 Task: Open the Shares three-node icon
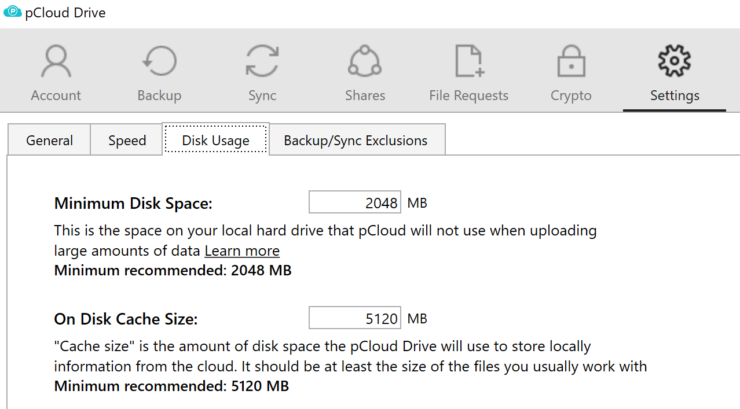[365, 61]
